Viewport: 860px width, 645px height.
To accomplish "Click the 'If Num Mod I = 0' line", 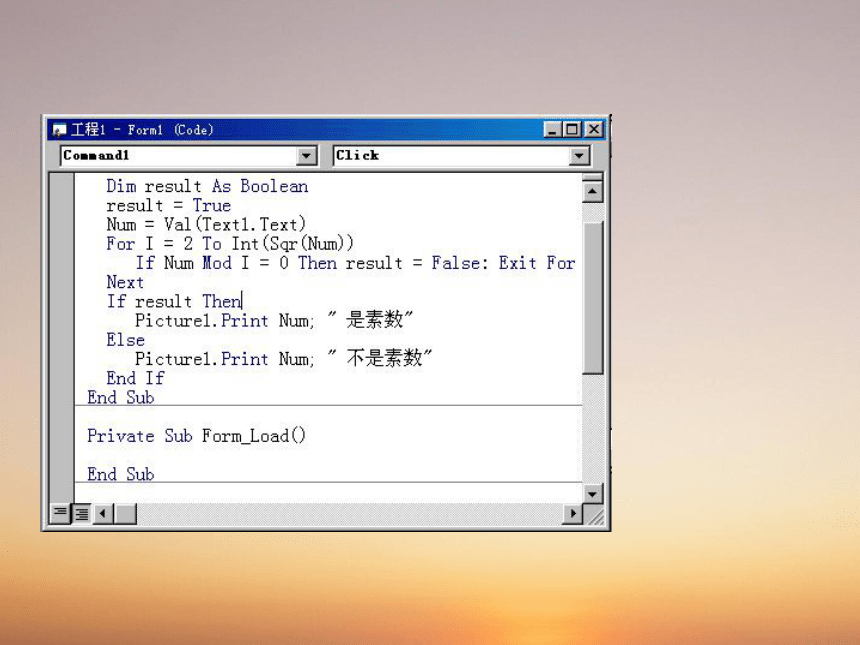I will 355,263.
